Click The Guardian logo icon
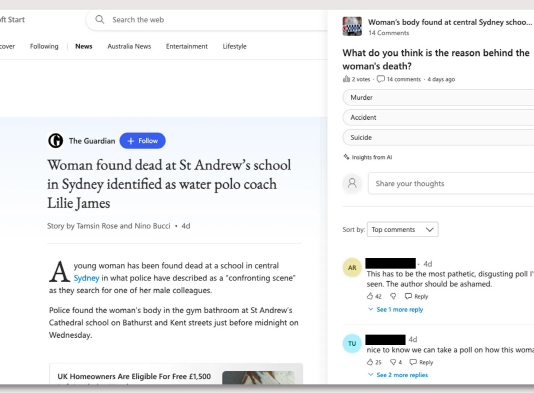The image size is (534, 393). pos(56,141)
